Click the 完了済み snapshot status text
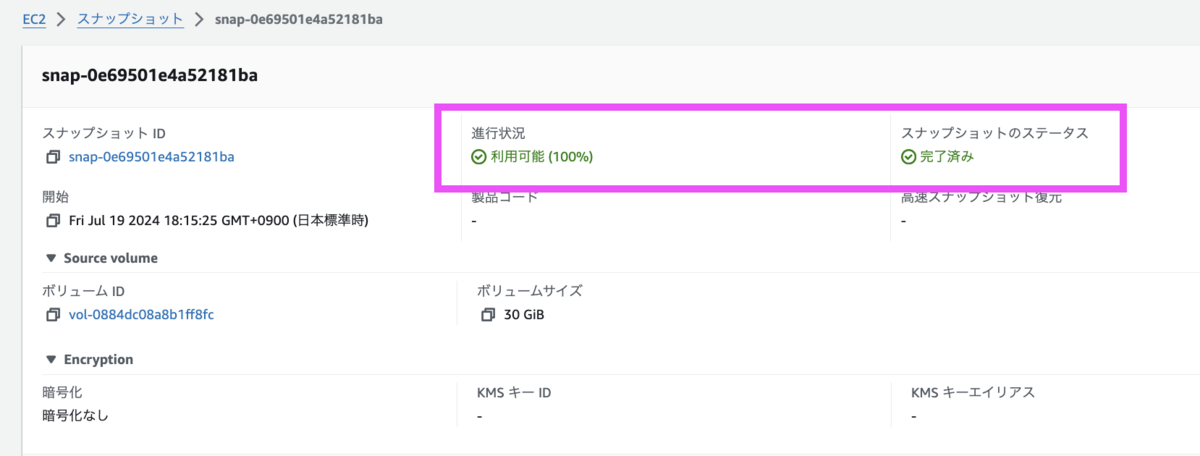This screenshot has height=456, width=1200. pyautogui.click(x=947, y=157)
